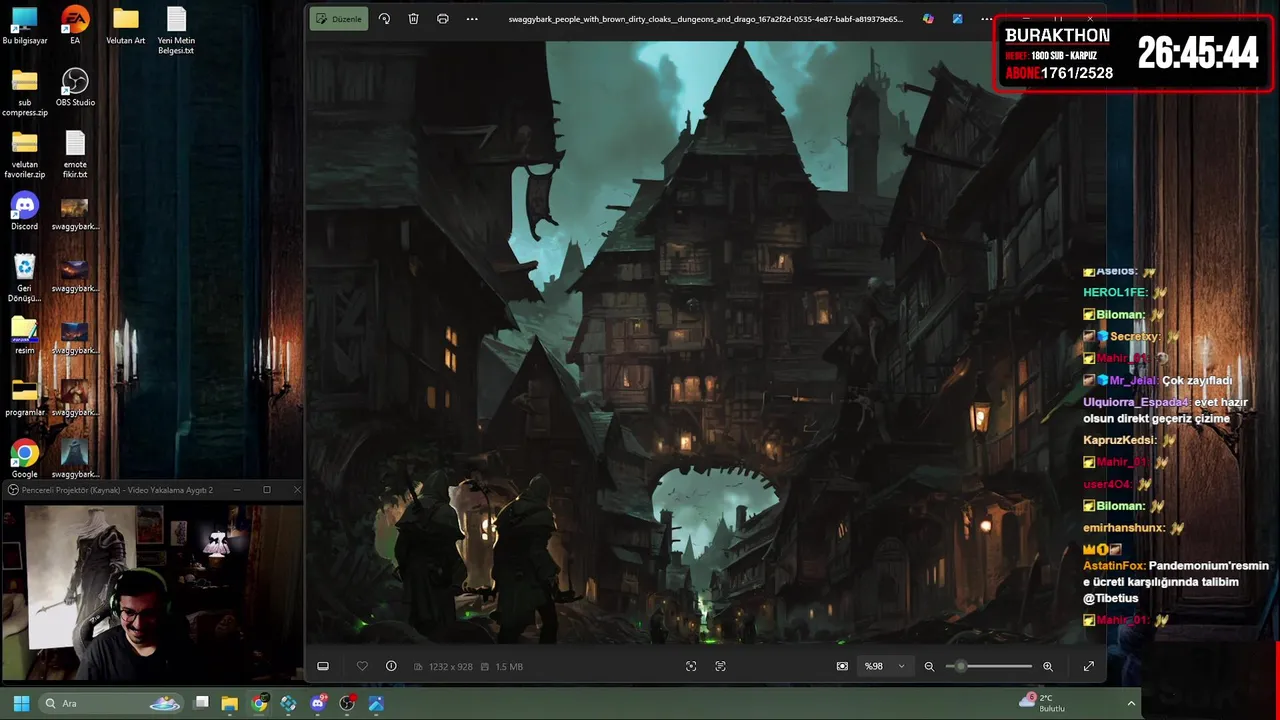Scan text in the image
Image resolution: width=1280 pixels, height=720 pixels.
point(720,666)
